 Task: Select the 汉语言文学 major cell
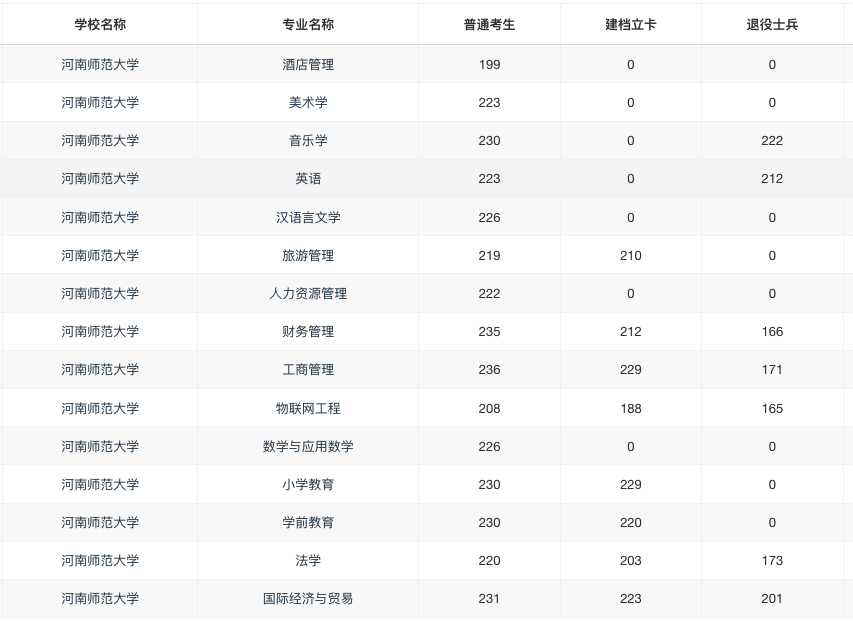click(x=308, y=218)
